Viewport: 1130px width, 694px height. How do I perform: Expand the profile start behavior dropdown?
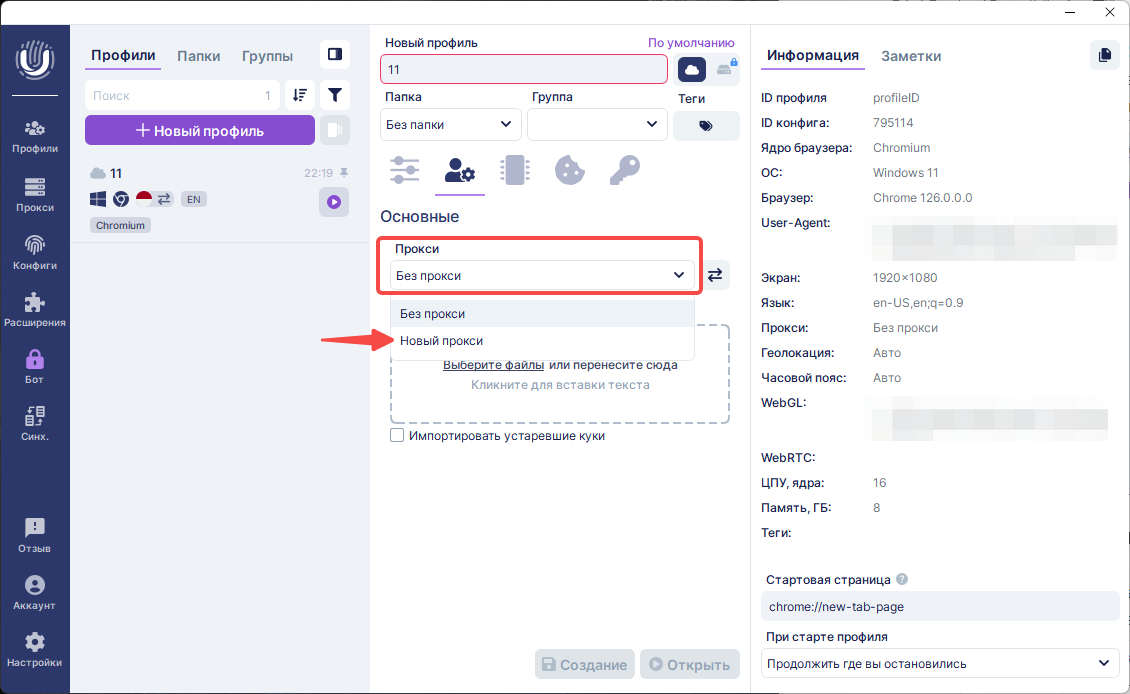(940, 663)
